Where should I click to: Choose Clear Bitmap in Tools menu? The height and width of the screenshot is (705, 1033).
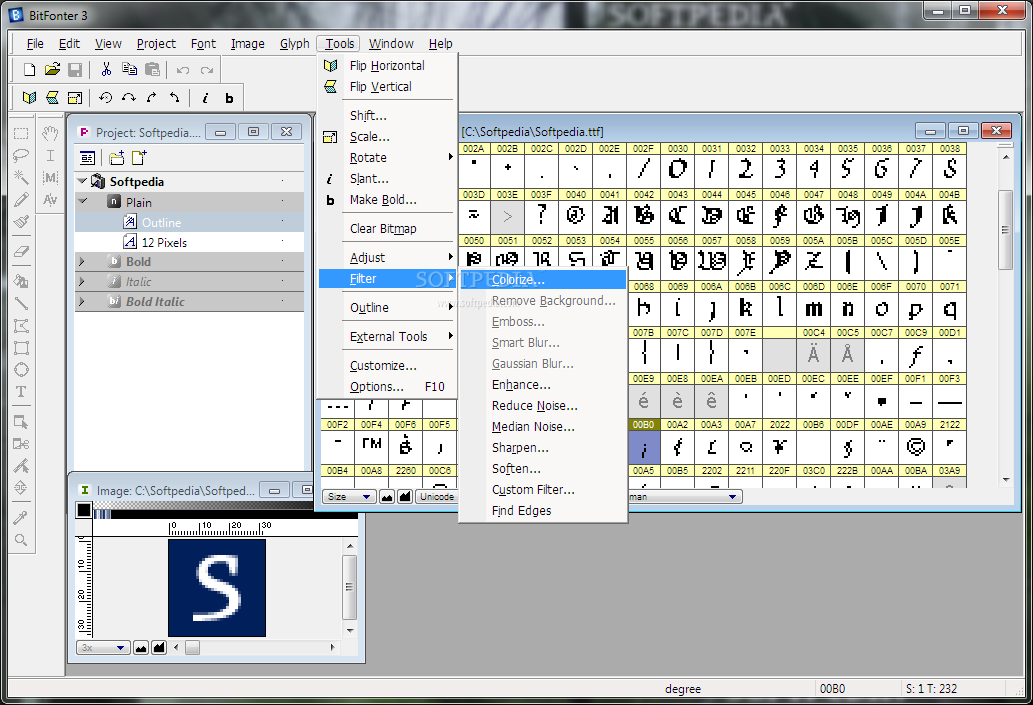(x=387, y=229)
